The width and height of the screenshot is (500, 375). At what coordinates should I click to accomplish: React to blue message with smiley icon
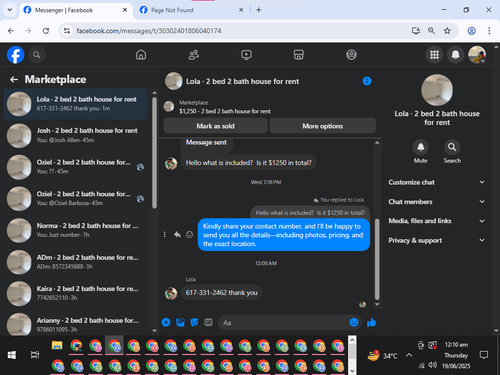189,235
